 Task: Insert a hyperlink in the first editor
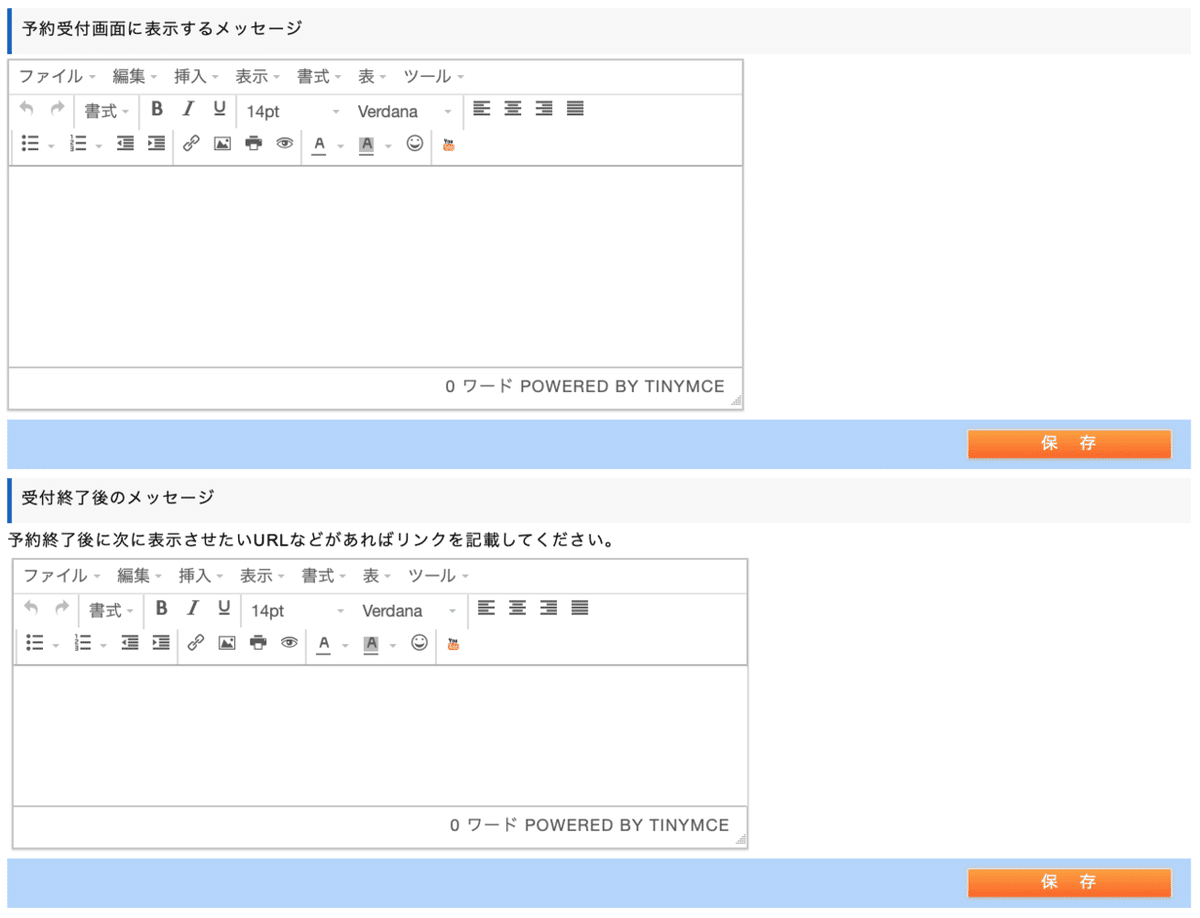pos(192,144)
